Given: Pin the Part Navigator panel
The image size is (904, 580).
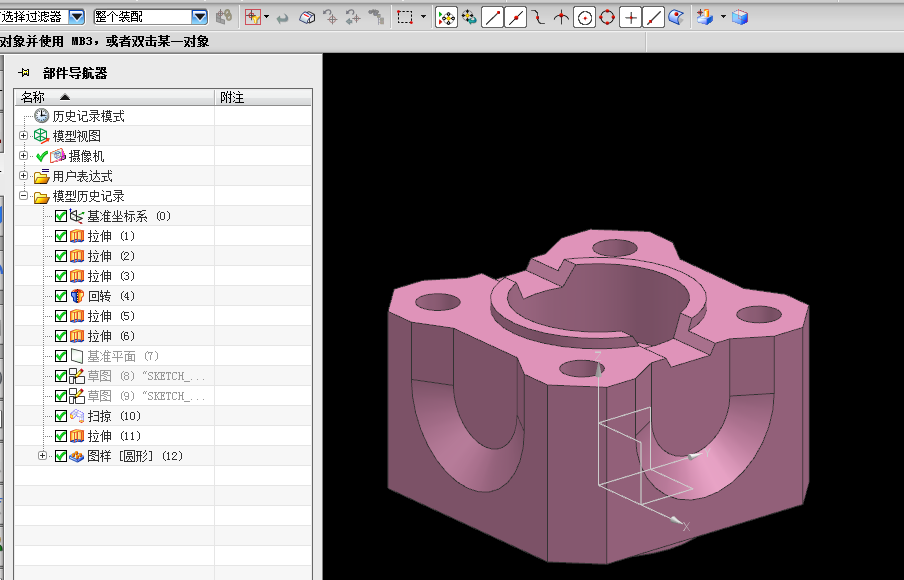Looking at the screenshot, I should pyautogui.click(x=24, y=73).
